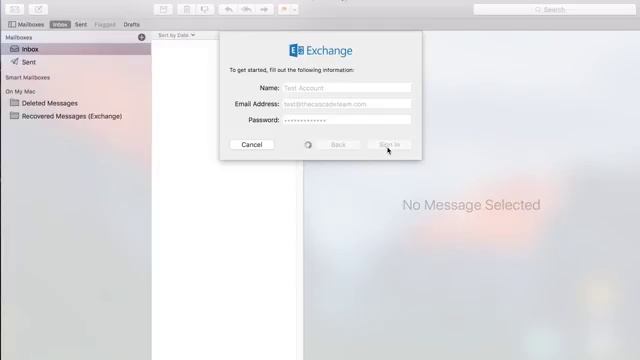Select the Sent favorites bar tab
The width and height of the screenshot is (640, 360).
81,24
